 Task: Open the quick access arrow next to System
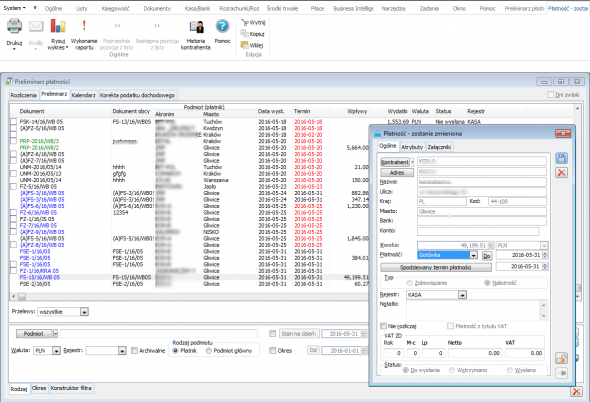(x=35, y=8)
